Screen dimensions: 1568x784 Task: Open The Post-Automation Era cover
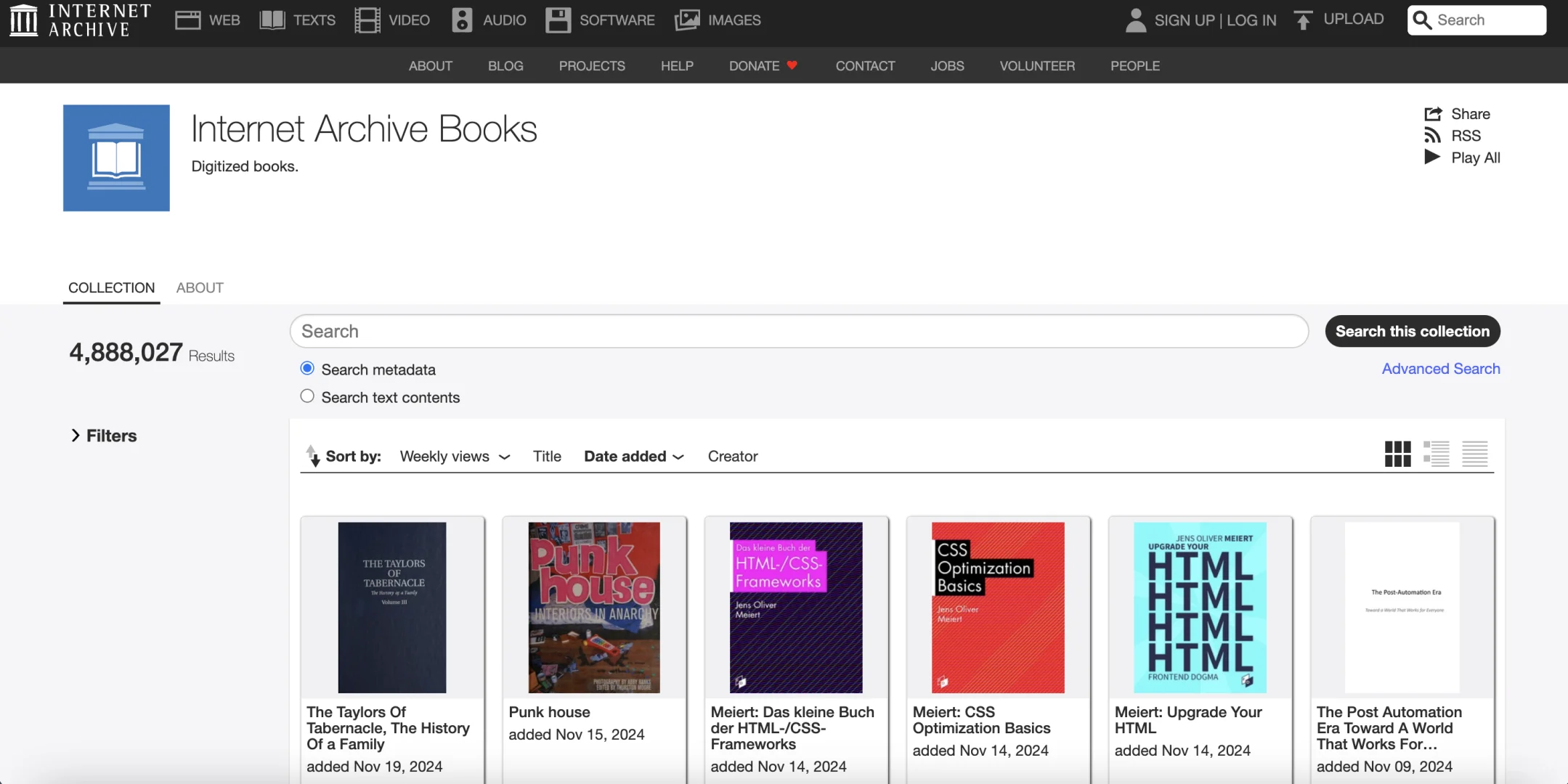coord(1402,608)
